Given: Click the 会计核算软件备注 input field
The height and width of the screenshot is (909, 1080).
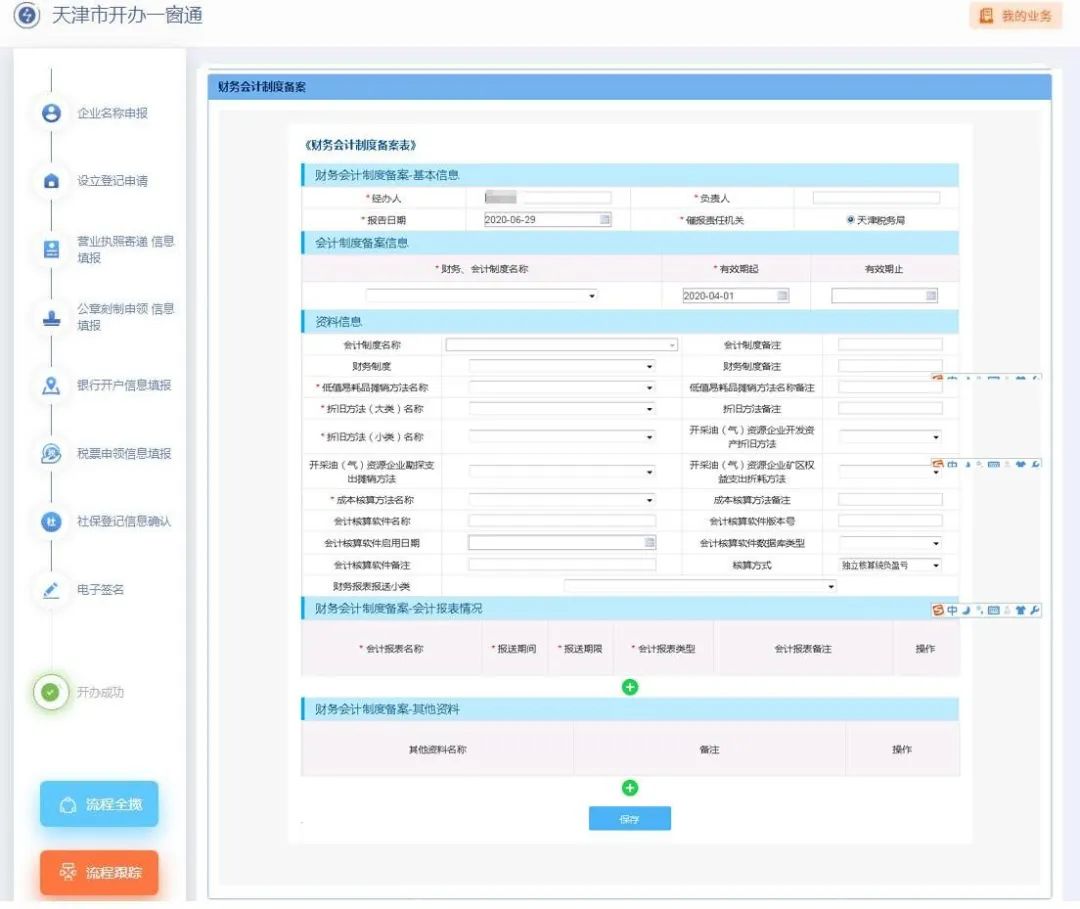Looking at the screenshot, I should 561,565.
